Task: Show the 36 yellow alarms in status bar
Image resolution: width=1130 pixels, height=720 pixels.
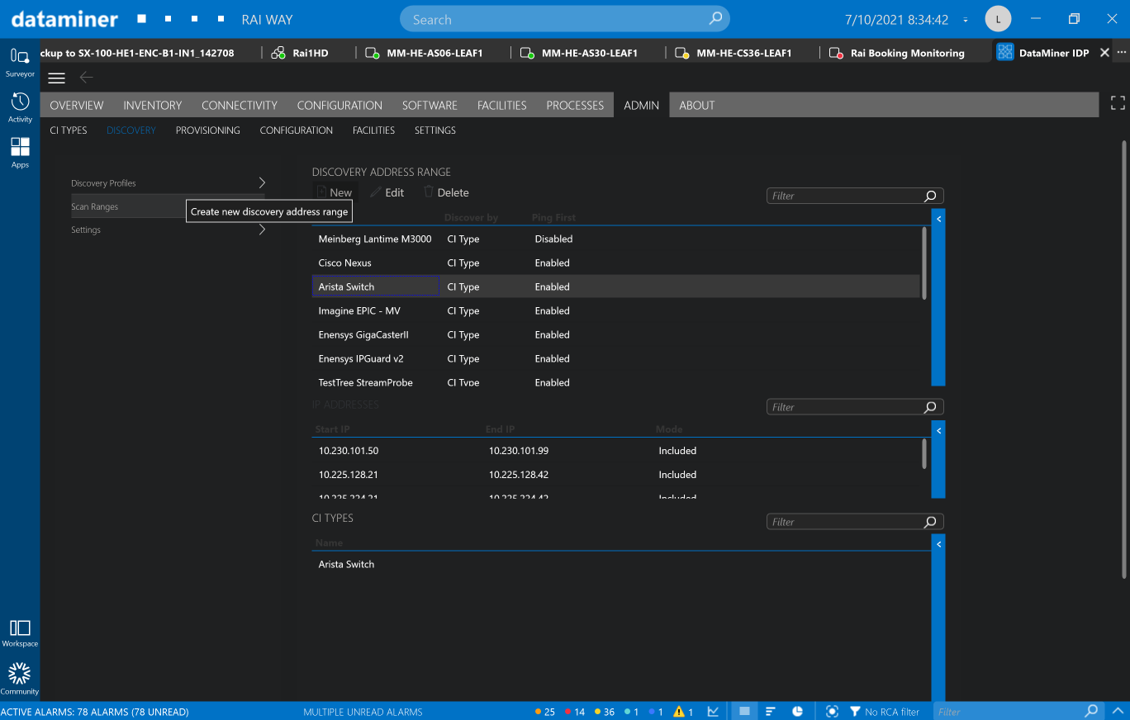Action: tap(605, 712)
